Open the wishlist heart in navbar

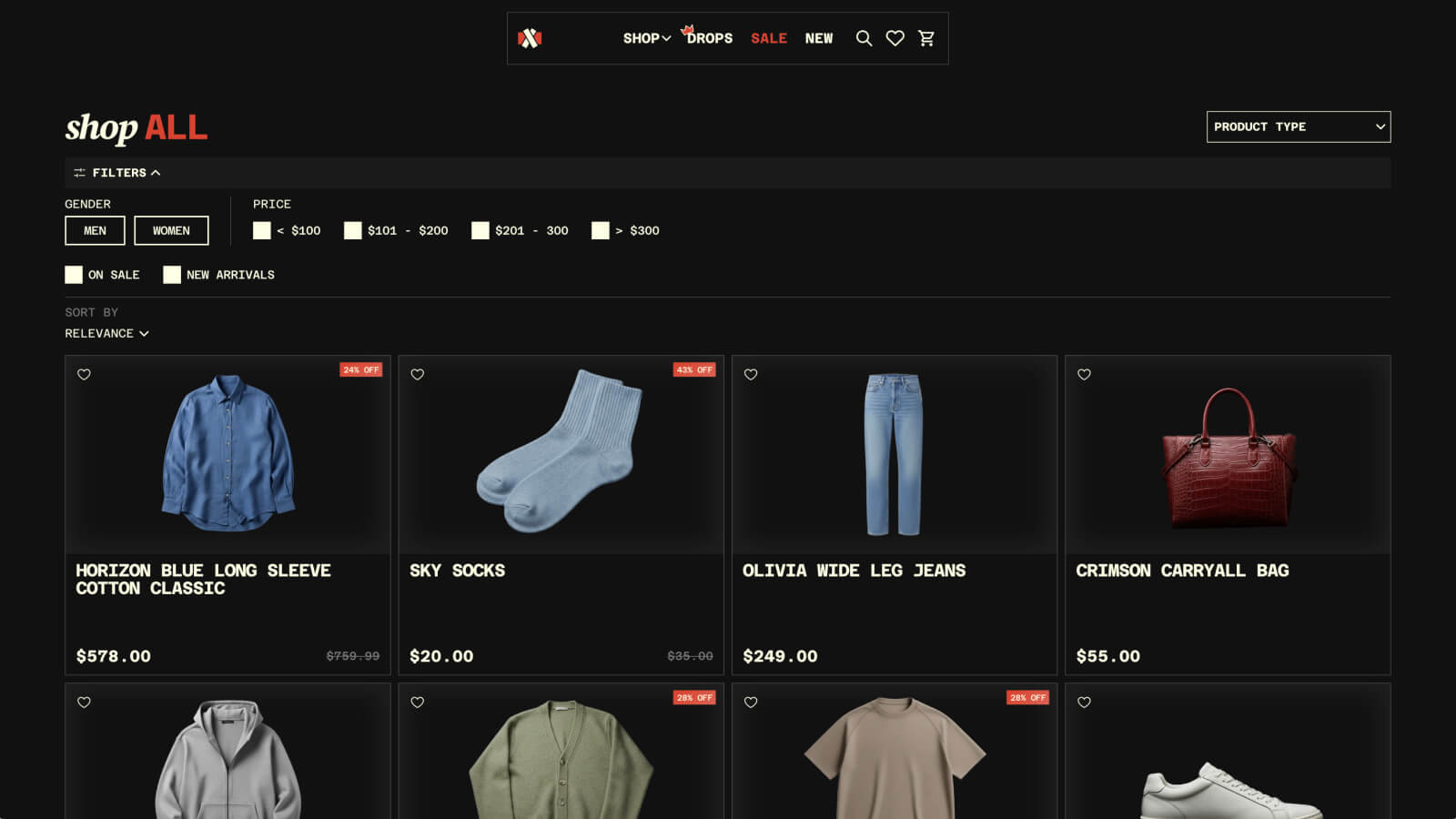(895, 38)
